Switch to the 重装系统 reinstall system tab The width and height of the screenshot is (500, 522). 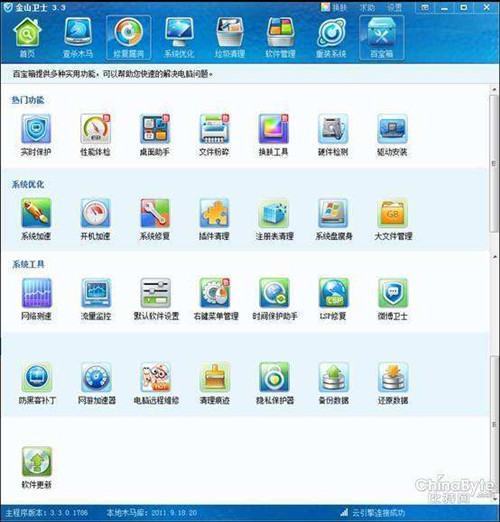[x=331, y=37]
